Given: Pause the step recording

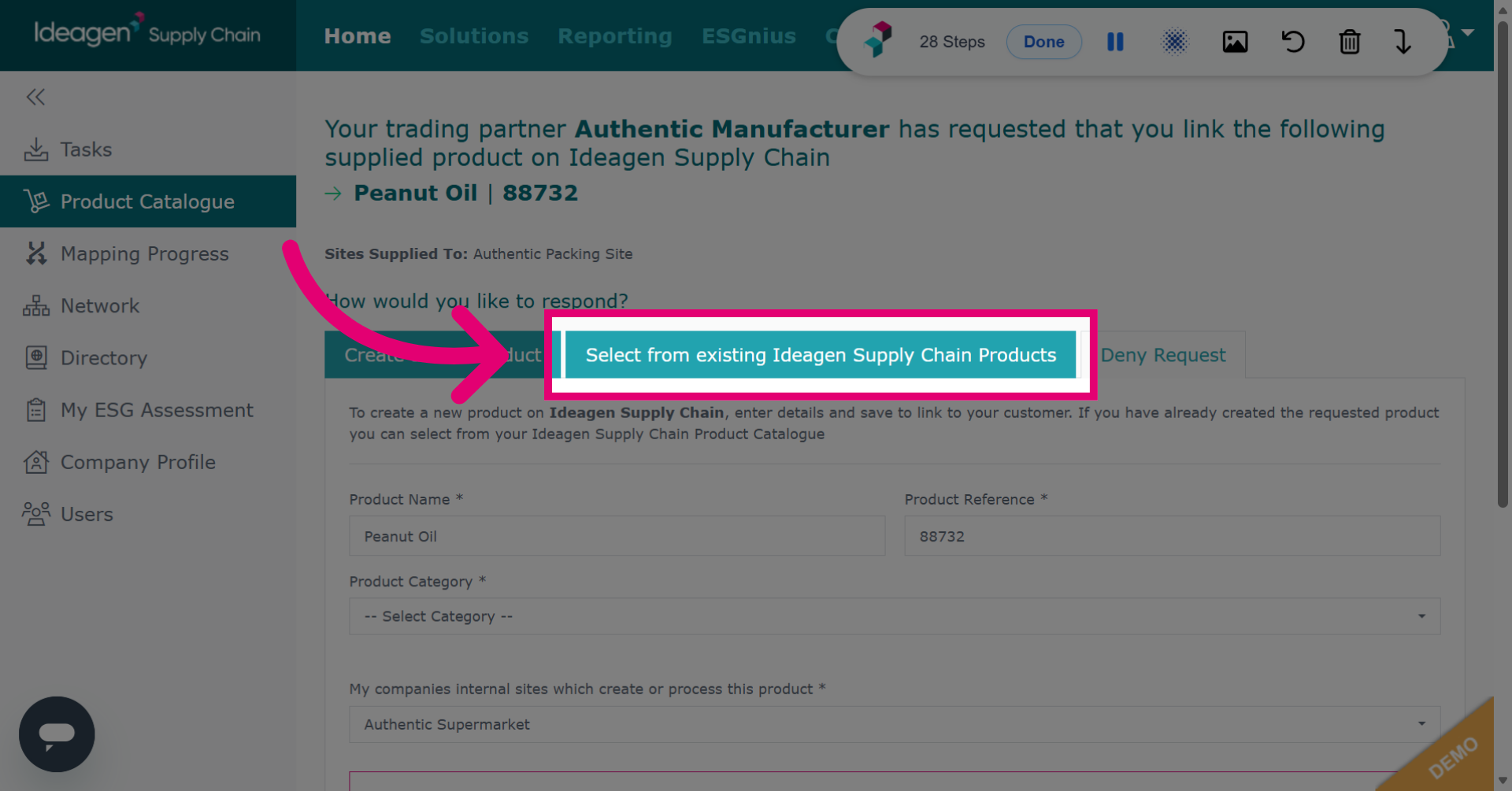Looking at the screenshot, I should point(1115,42).
